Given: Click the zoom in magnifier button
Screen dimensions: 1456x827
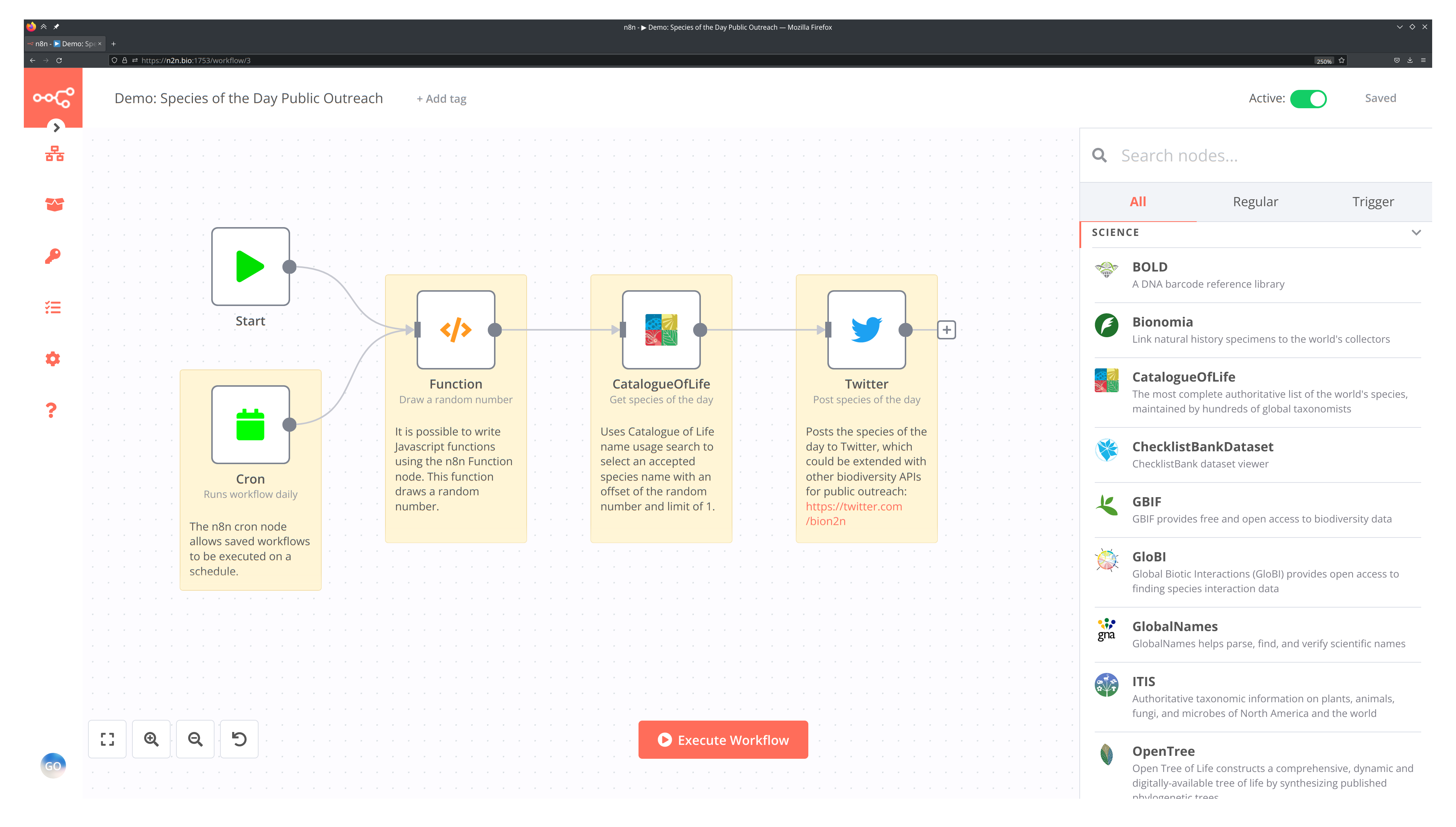Looking at the screenshot, I should pos(151,739).
